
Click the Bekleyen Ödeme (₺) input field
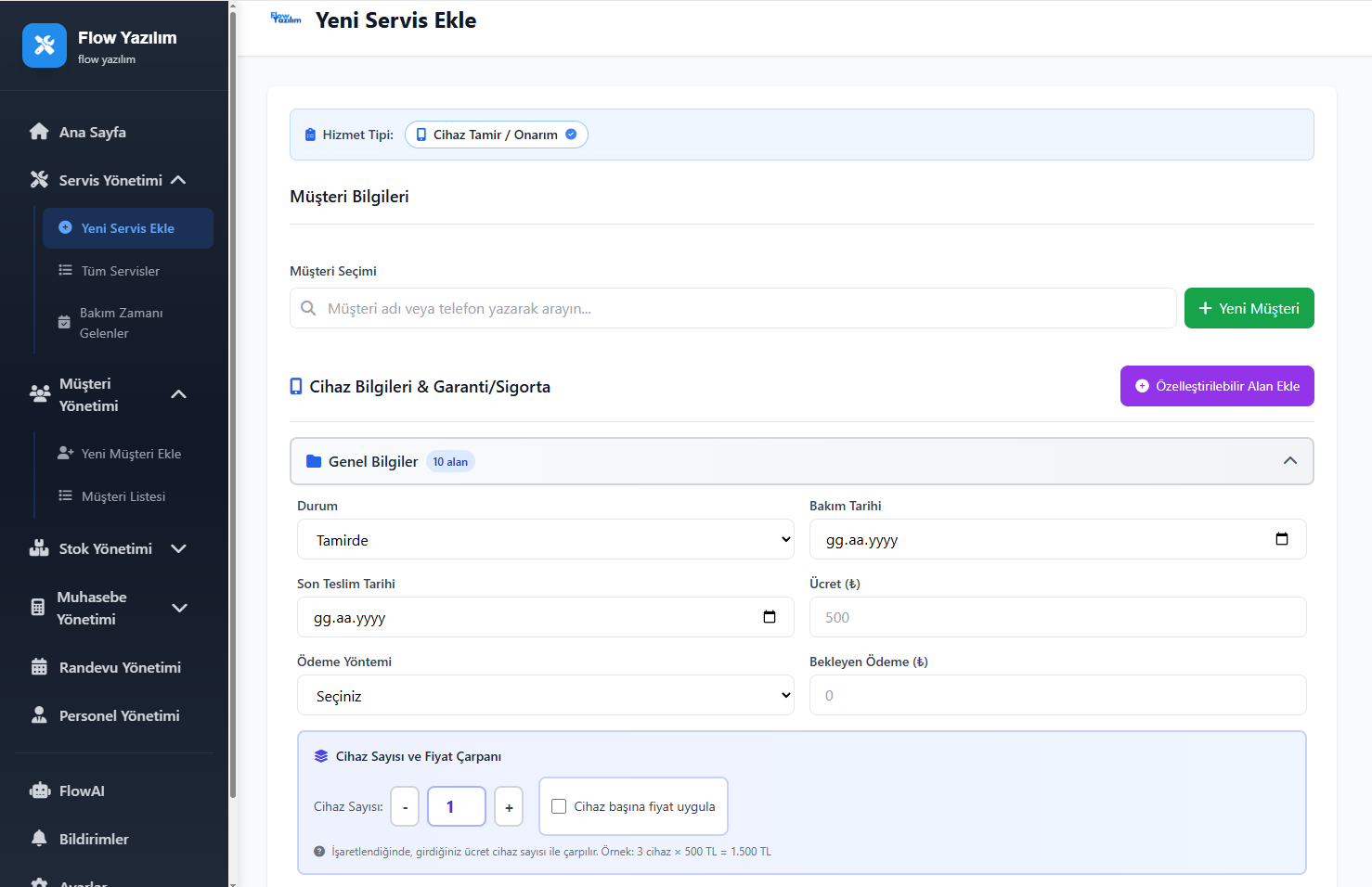tap(1058, 695)
